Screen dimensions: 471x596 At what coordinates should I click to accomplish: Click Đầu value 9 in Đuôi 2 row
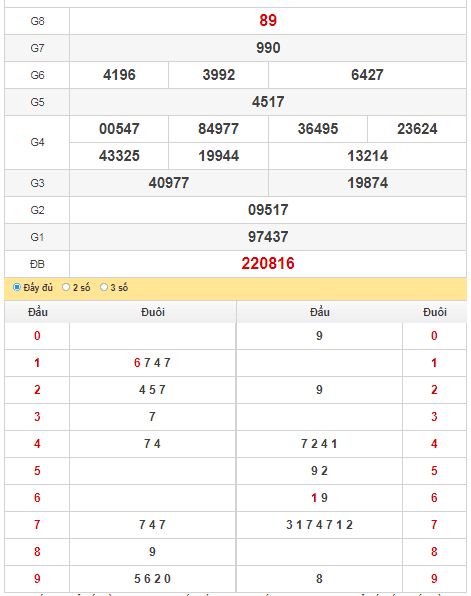[x=319, y=390]
